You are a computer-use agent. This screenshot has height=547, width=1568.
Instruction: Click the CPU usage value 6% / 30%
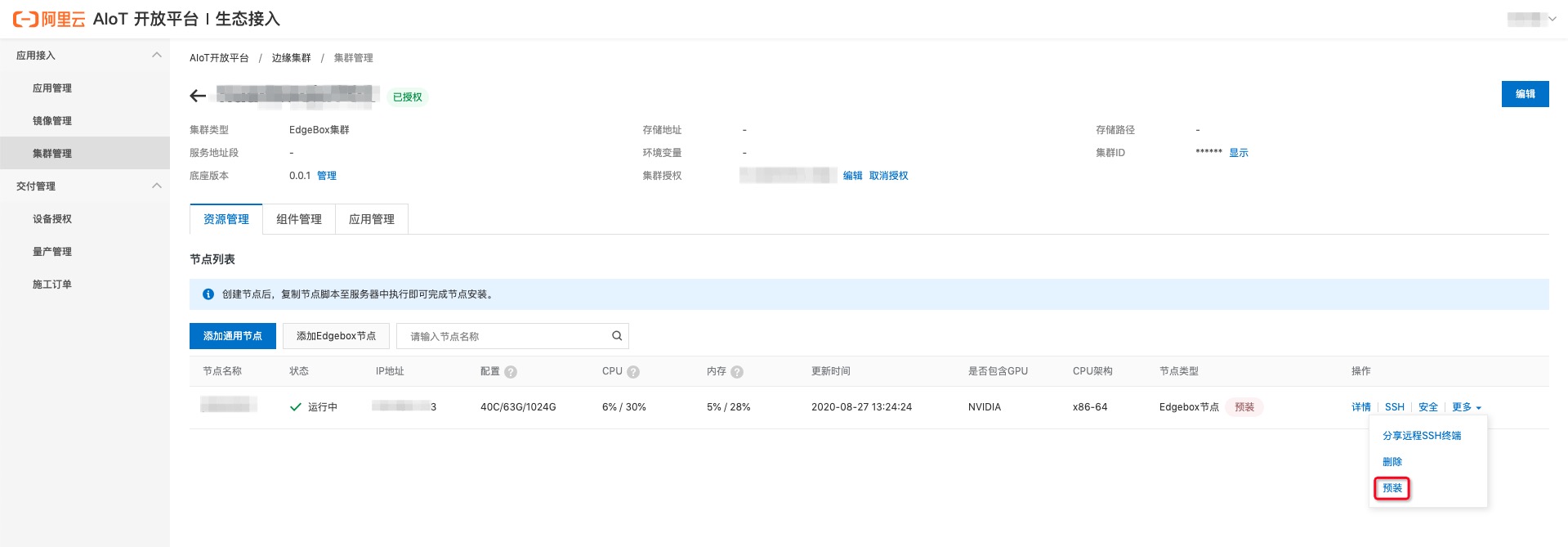coord(624,407)
